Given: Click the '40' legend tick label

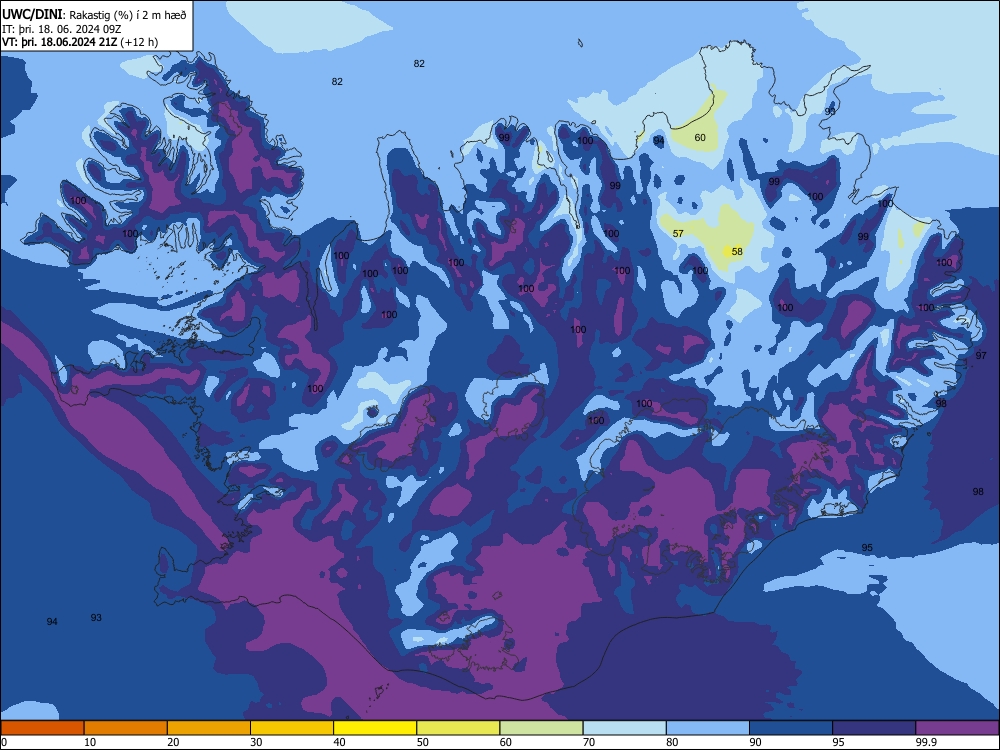Looking at the screenshot, I should tap(339, 742).
